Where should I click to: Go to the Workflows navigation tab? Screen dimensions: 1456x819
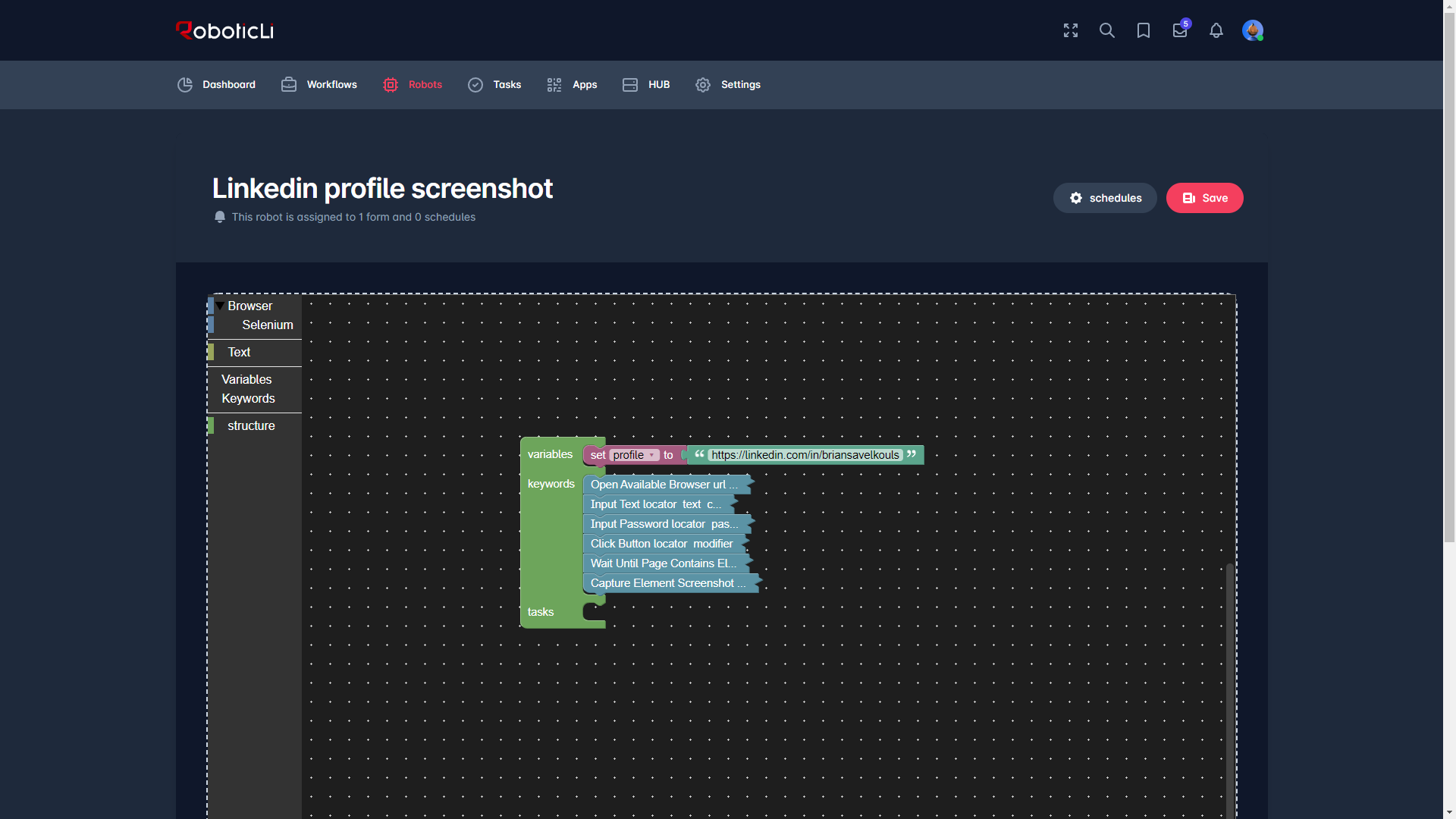click(319, 85)
